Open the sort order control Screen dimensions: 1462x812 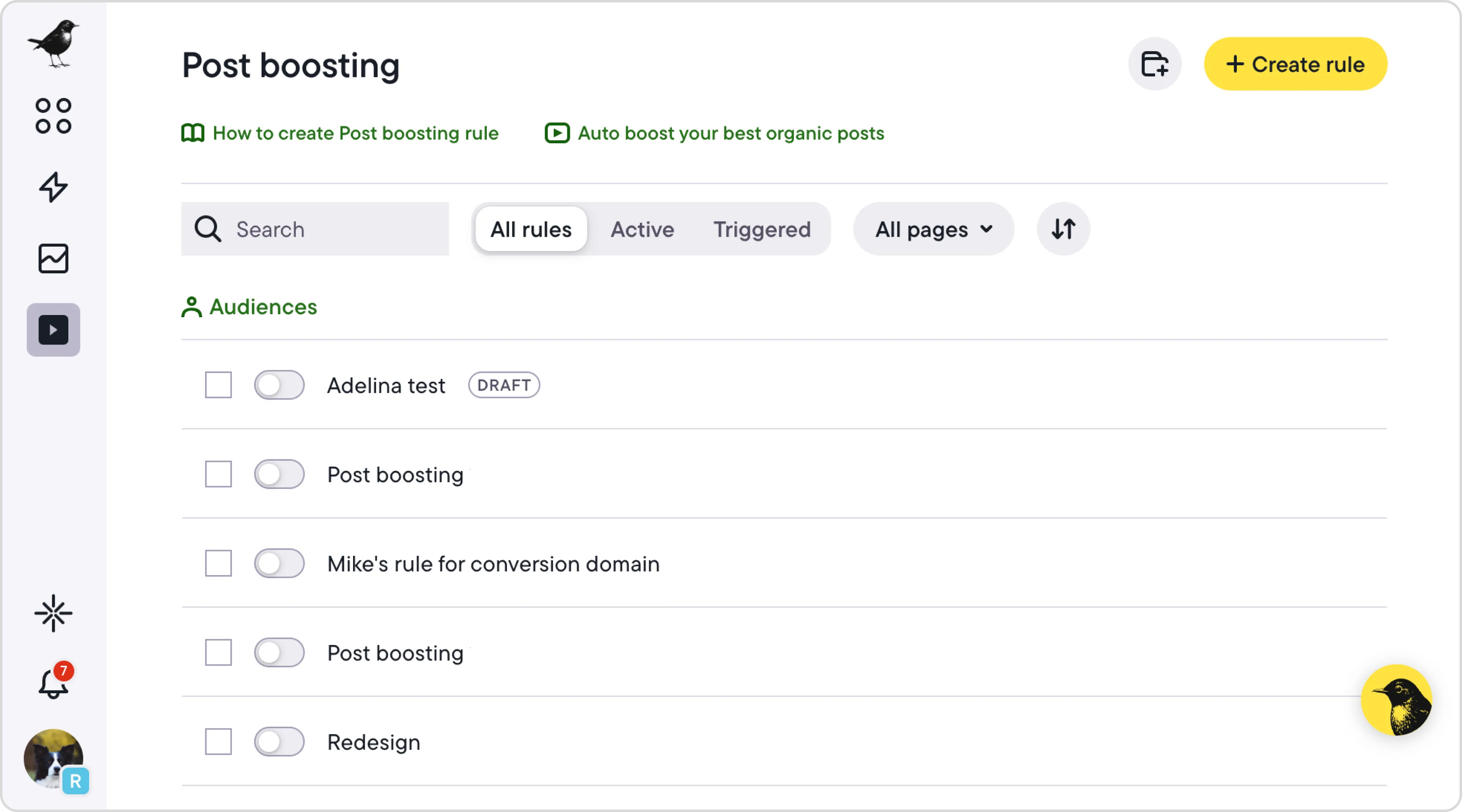[x=1063, y=229]
